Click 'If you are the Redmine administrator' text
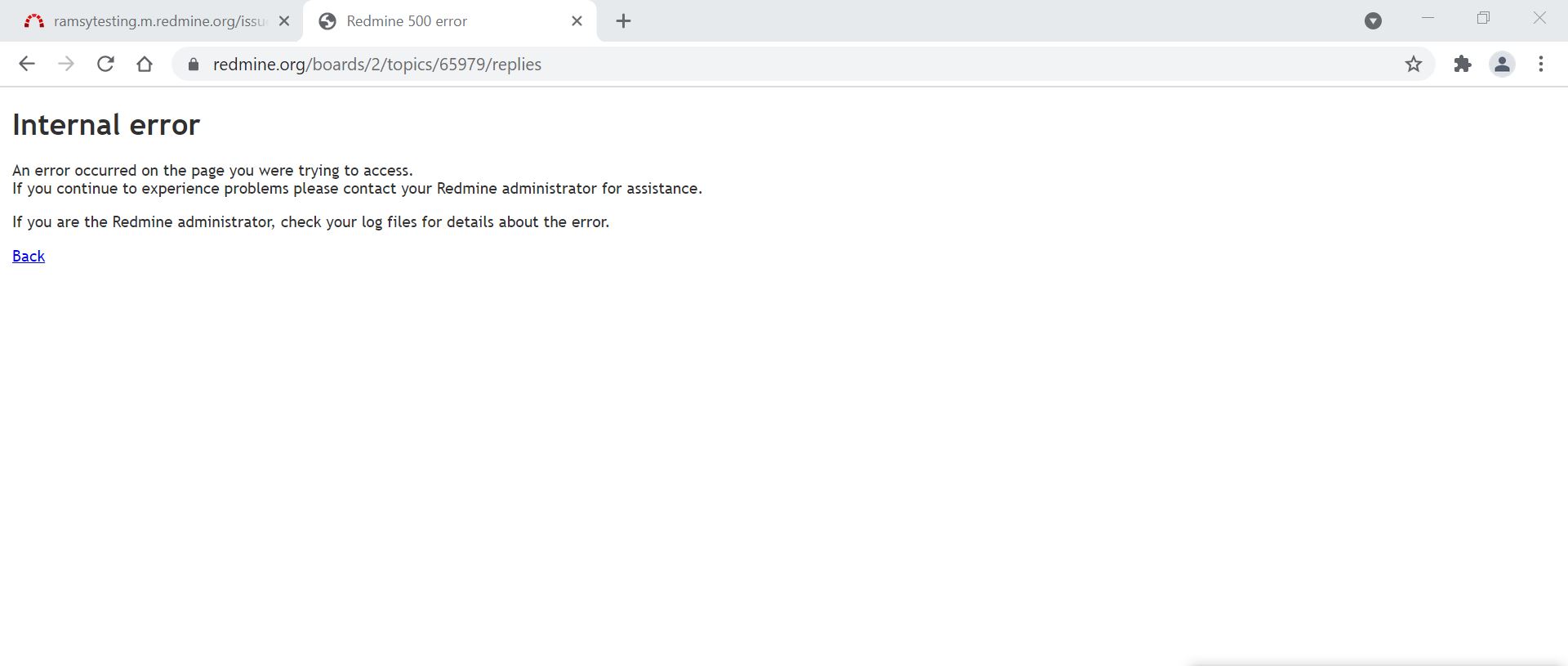Viewport: 1568px width, 666px height. pyautogui.click(x=310, y=221)
